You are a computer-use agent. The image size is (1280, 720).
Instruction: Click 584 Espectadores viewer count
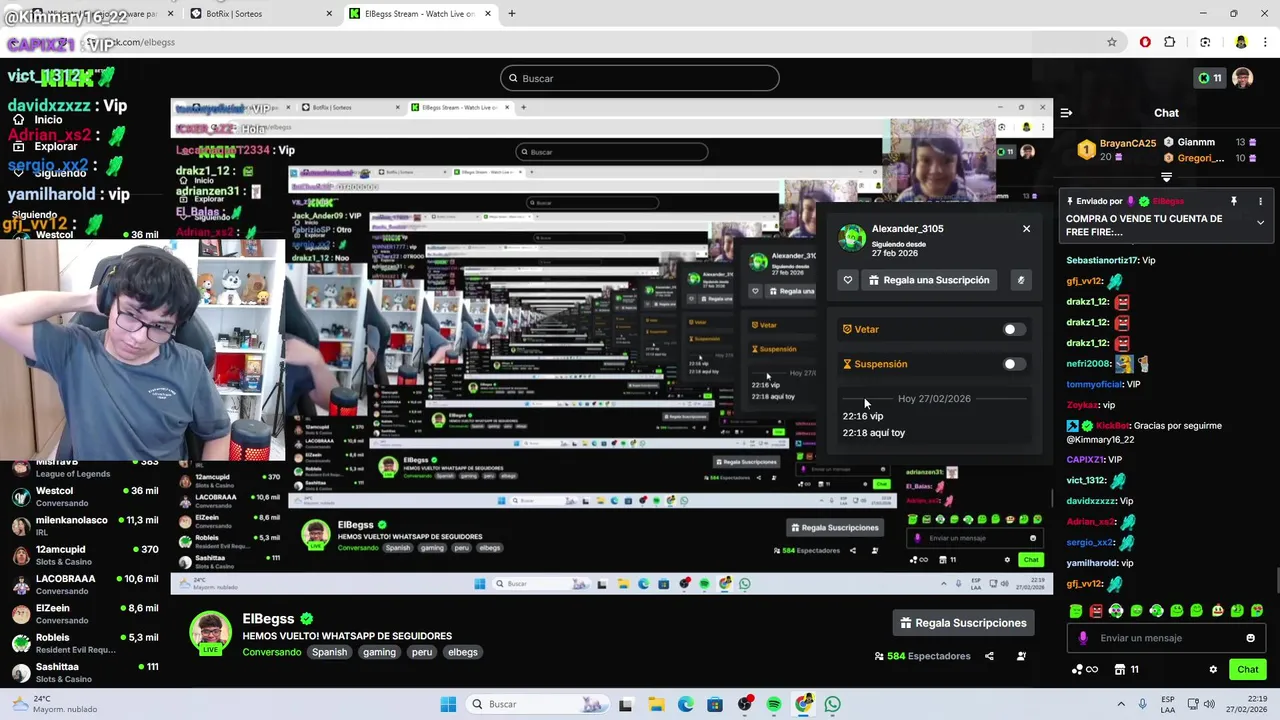click(922, 656)
